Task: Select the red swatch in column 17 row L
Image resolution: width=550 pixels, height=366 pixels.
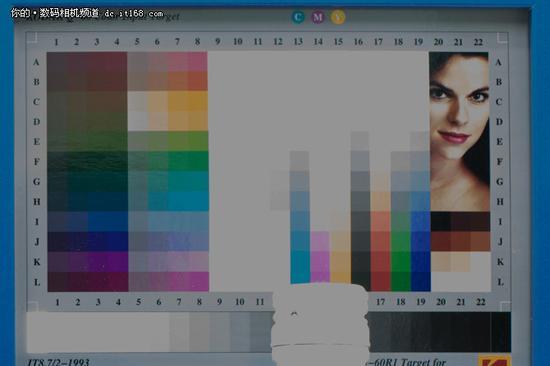Action: pos(381,281)
